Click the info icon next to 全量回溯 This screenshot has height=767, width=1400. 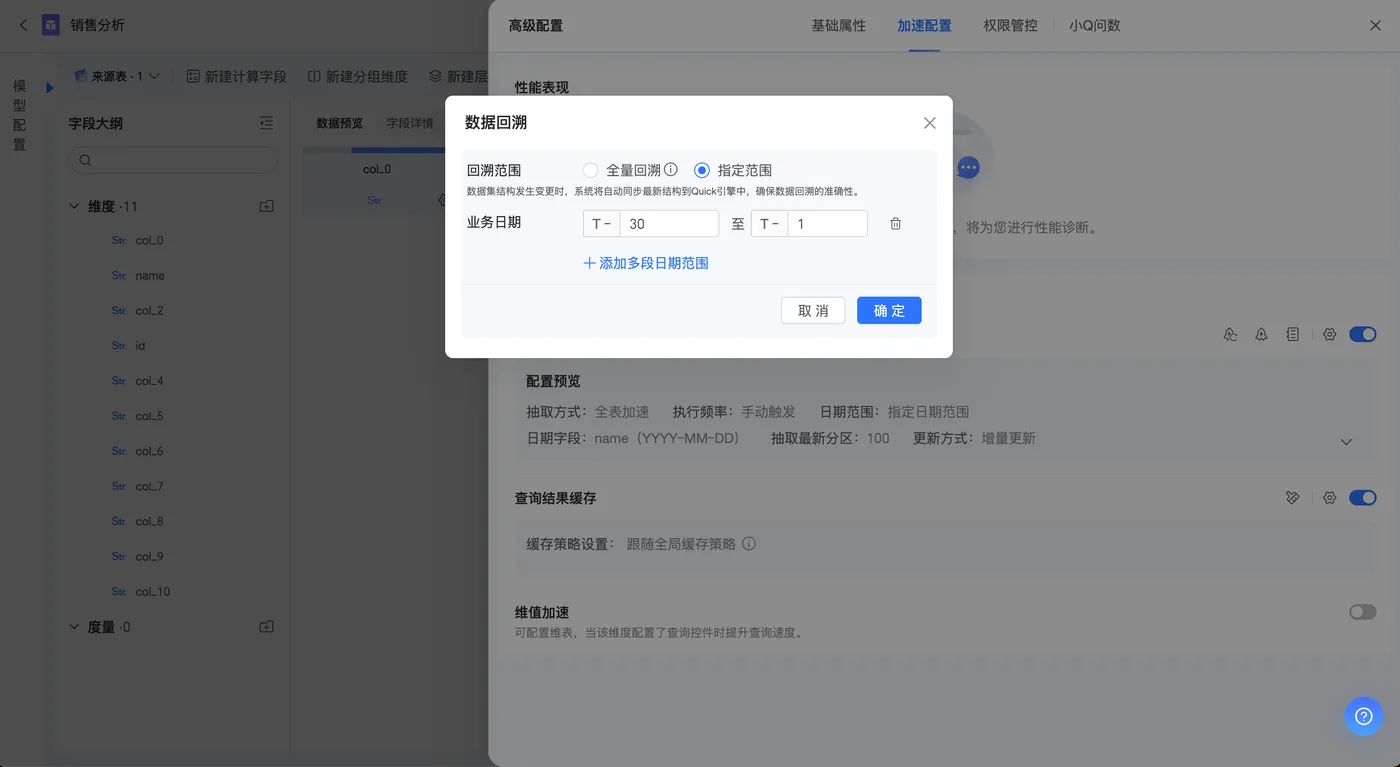pos(671,170)
